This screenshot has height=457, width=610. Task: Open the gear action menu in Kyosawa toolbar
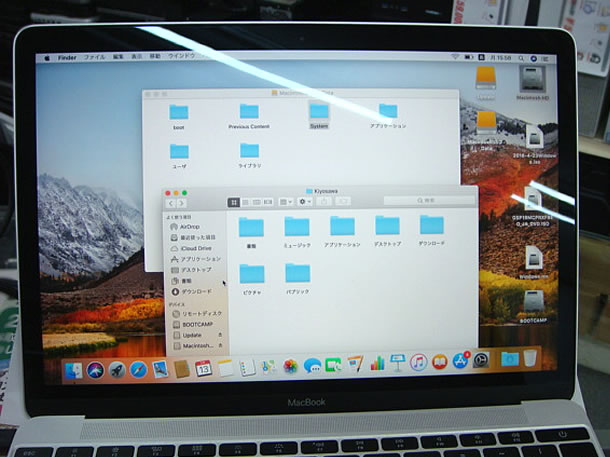point(305,201)
